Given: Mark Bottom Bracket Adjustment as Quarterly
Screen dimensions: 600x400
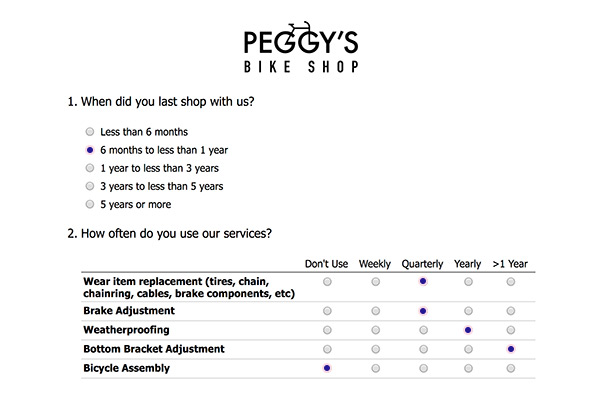Looking at the screenshot, I should (423, 349).
